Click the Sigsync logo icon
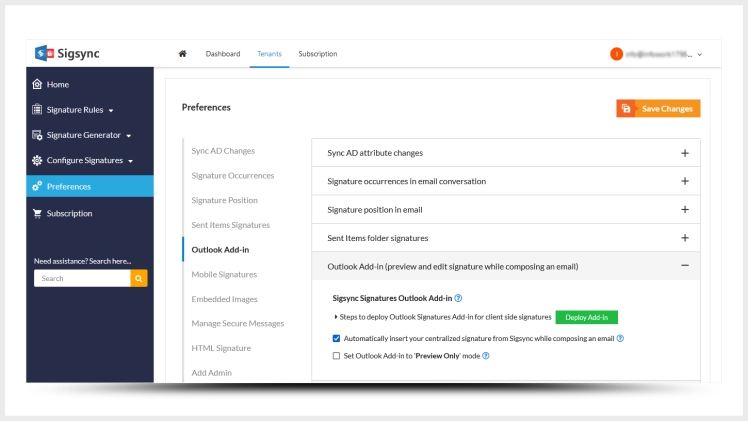Image resolution: width=748 pixels, height=421 pixels. [x=43, y=54]
